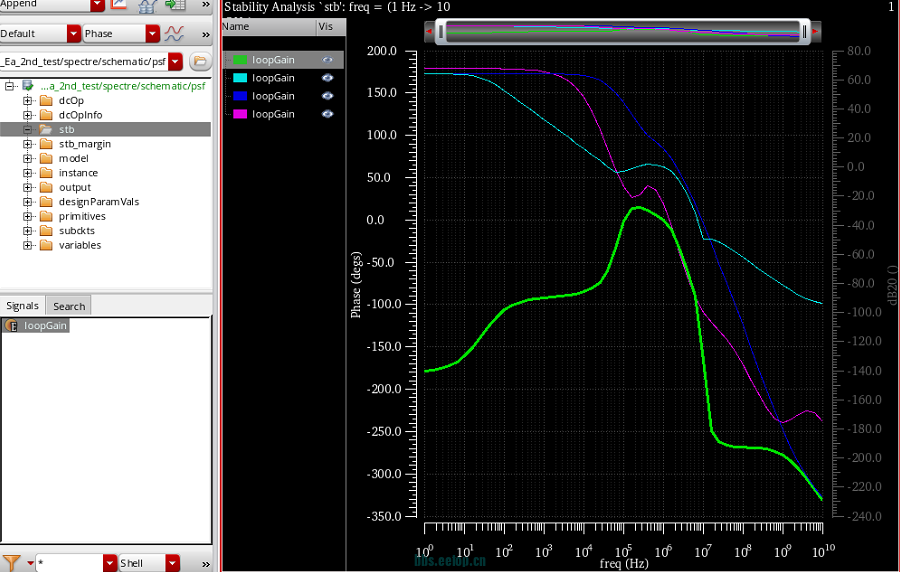Screen dimensions: 900x572
Task: Toggle visibility of blue loopGain trace
Action: point(327,96)
